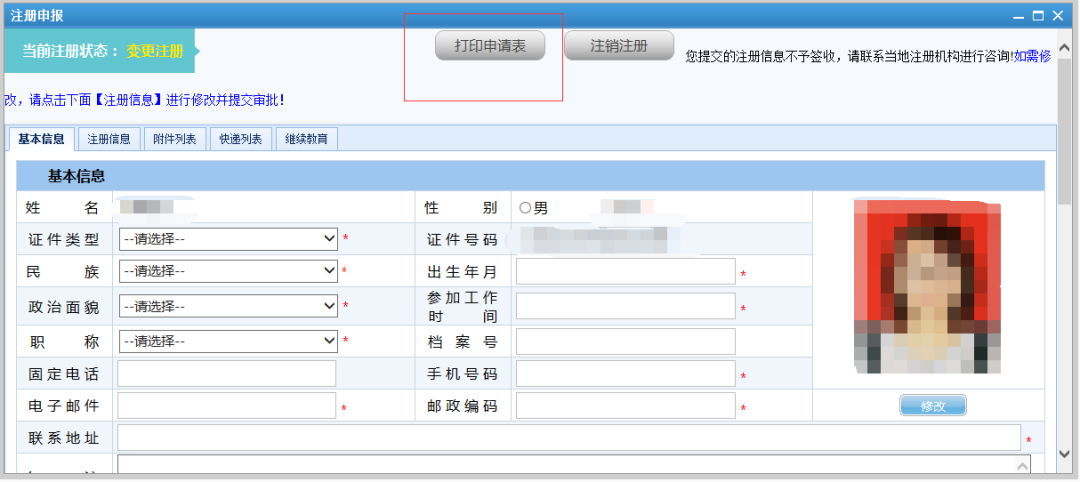This screenshot has width=1080, height=482.
Task: Close the 注册申报 window
Action: [1058, 16]
